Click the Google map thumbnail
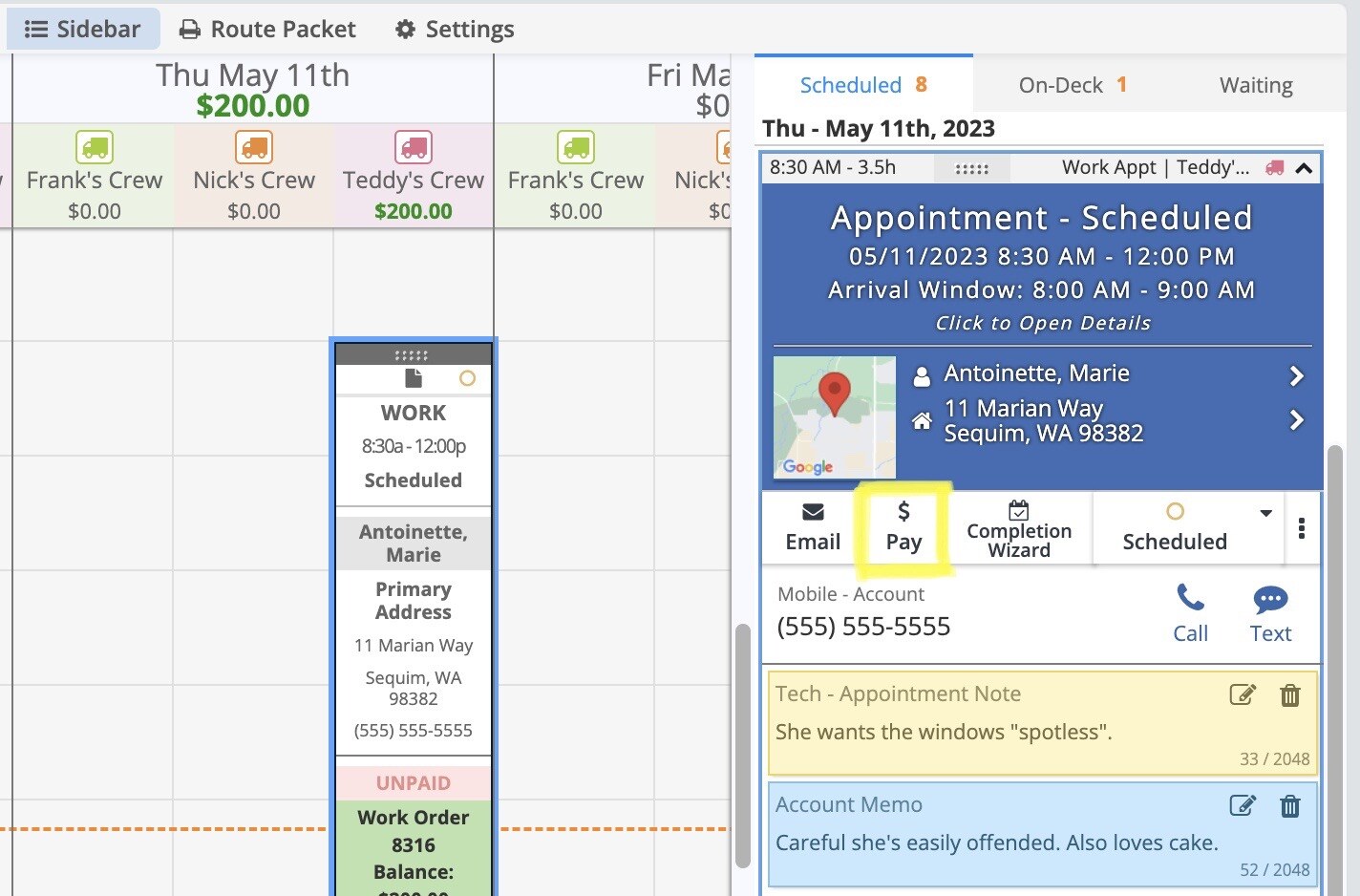1360x896 pixels. [835, 416]
